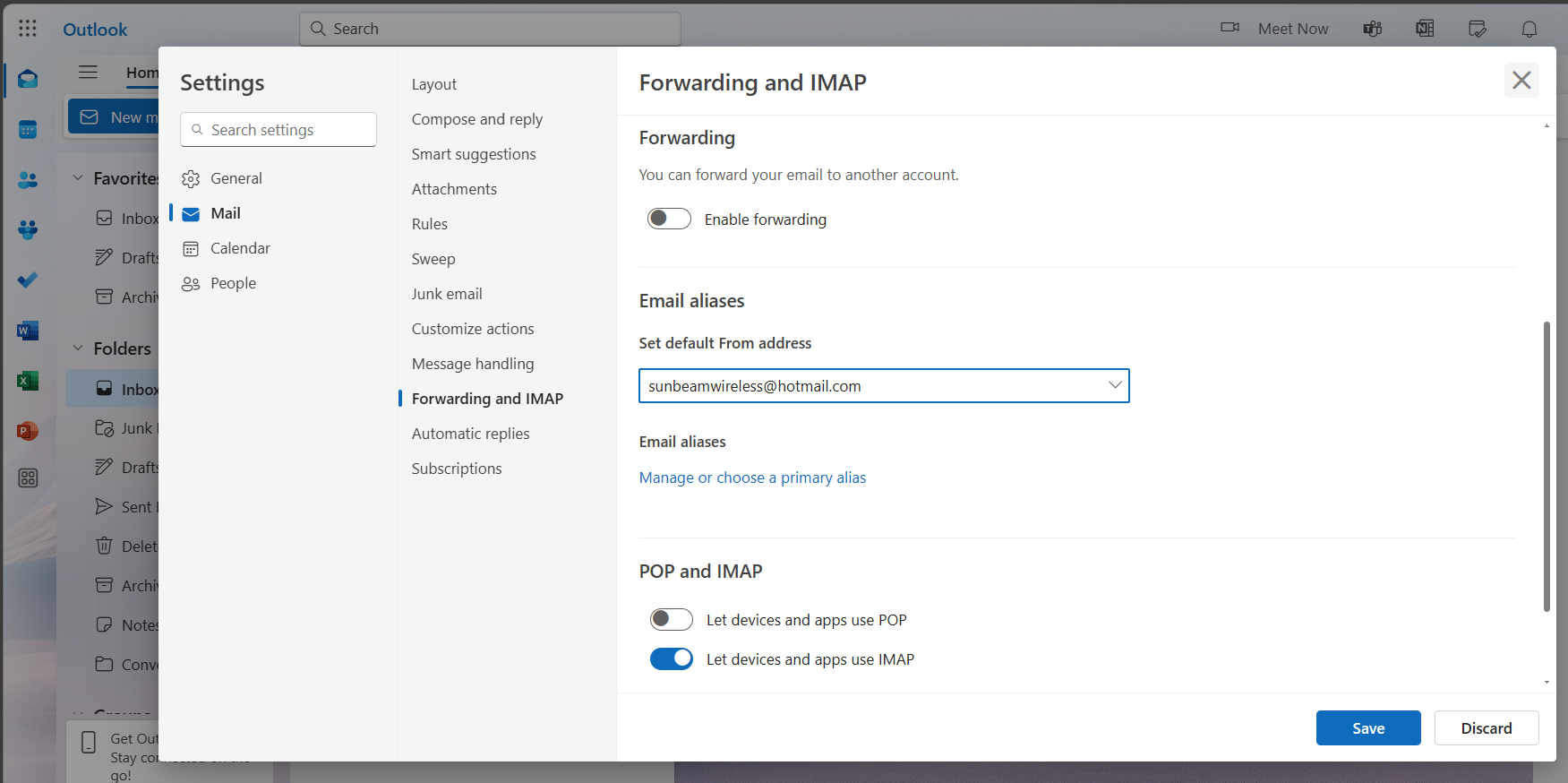This screenshot has width=1568, height=783.
Task: Open the notifications bell icon
Action: tap(1529, 29)
